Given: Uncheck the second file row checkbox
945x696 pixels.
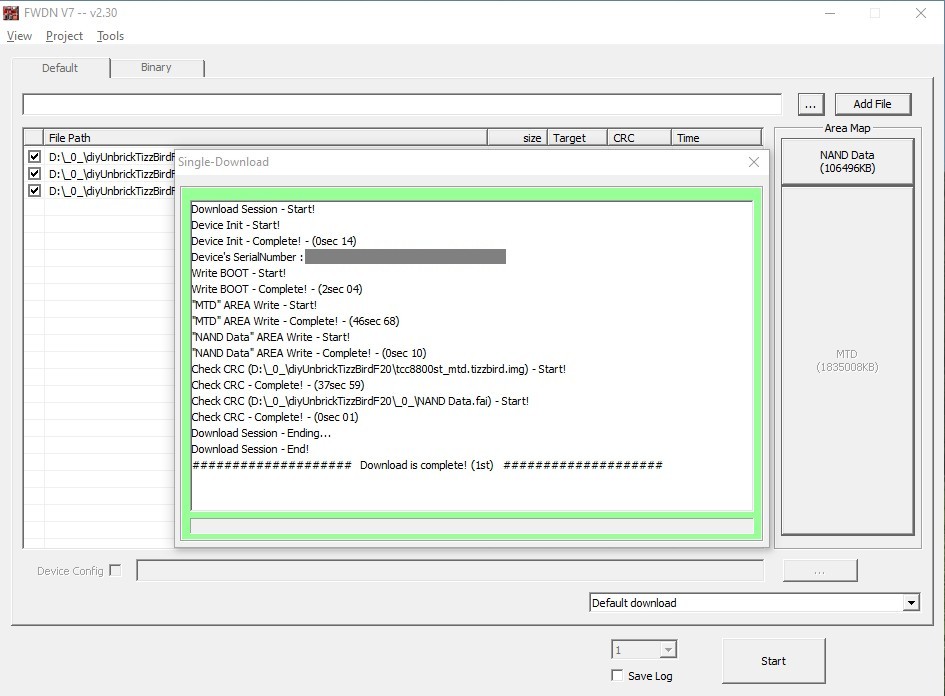Looking at the screenshot, I should (x=35, y=174).
